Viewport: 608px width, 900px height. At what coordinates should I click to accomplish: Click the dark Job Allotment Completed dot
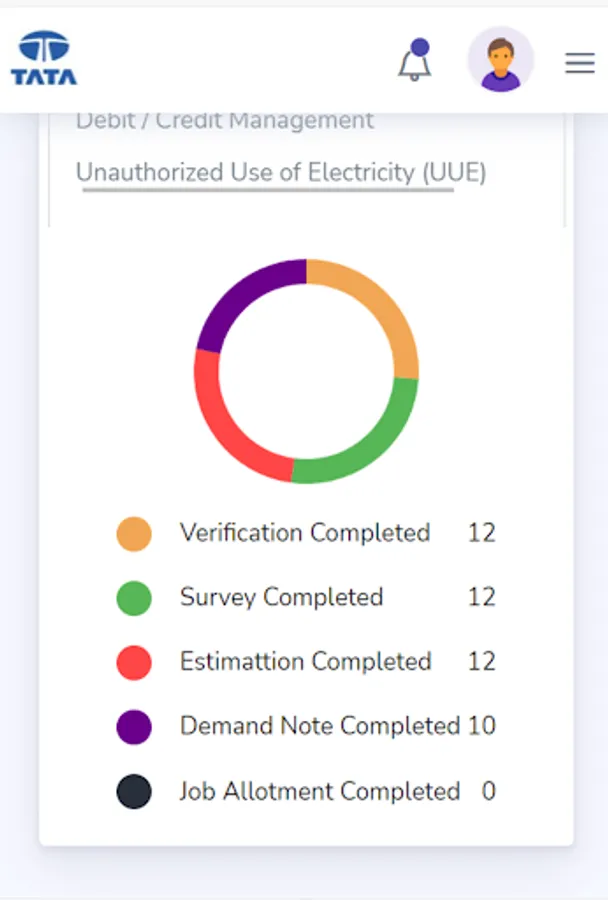[134, 792]
